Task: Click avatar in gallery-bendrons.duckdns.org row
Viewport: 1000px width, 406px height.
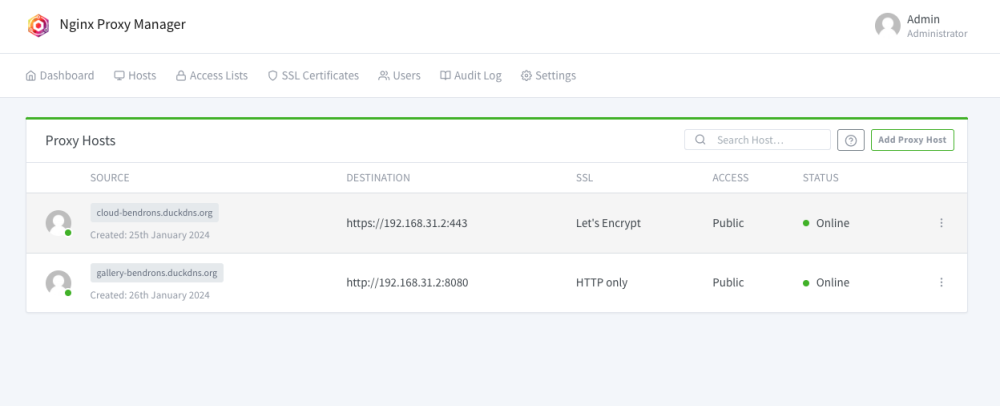Action: click(x=58, y=282)
